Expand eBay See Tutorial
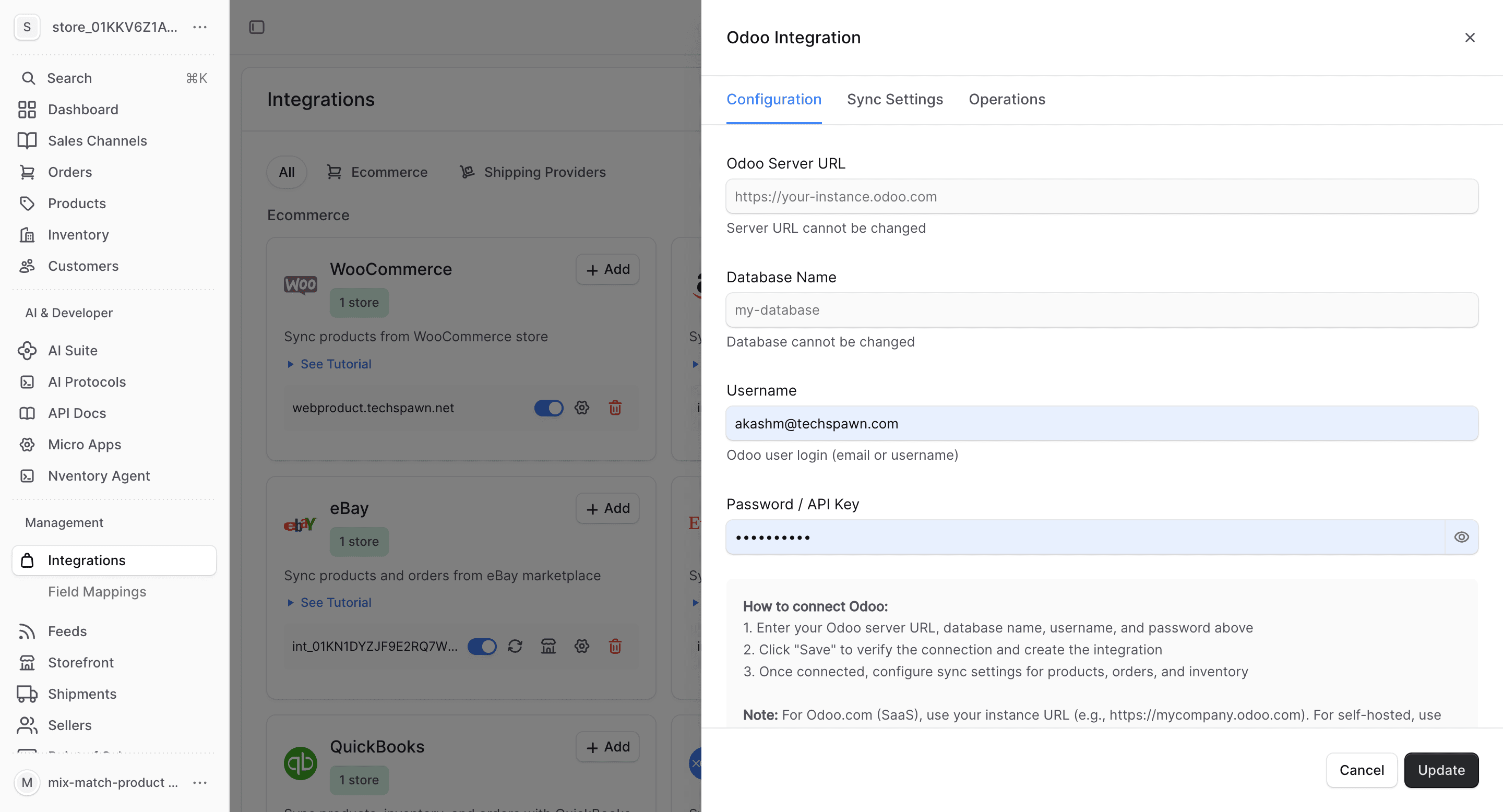 (330, 603)
